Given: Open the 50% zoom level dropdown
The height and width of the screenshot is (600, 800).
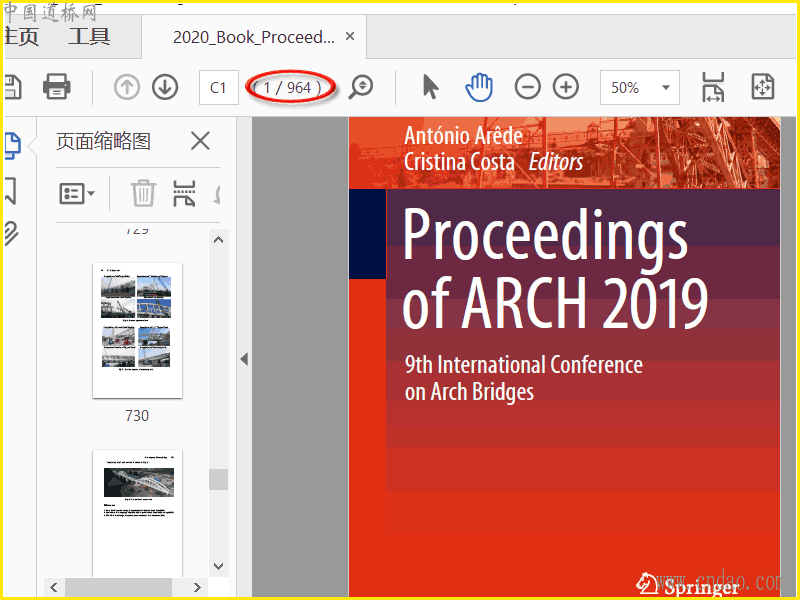Looking at the screenshot, I should pyautogui.click(x=640, y=87).
